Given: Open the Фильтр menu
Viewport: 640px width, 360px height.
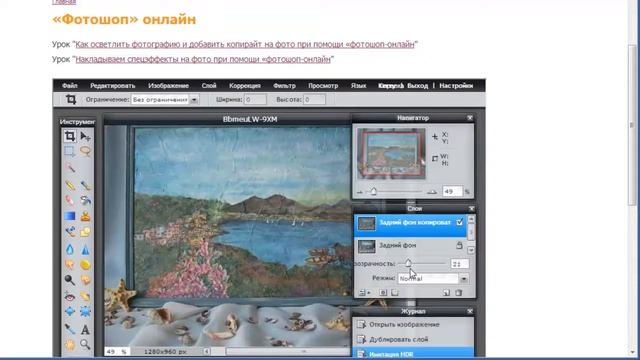Looking at the screenshot, I should (x=284, y=86).
